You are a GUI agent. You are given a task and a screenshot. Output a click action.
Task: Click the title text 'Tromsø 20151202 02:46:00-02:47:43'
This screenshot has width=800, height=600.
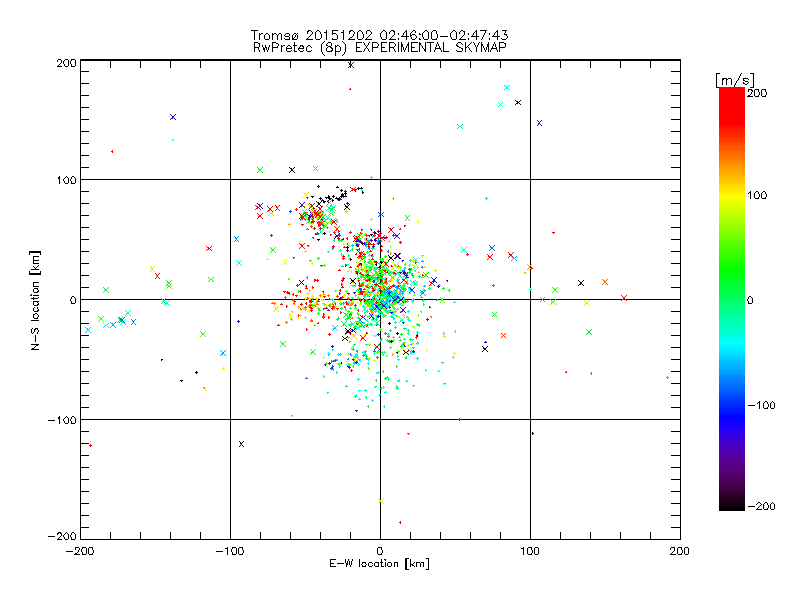pyautogui.click(x=380, y=35)
